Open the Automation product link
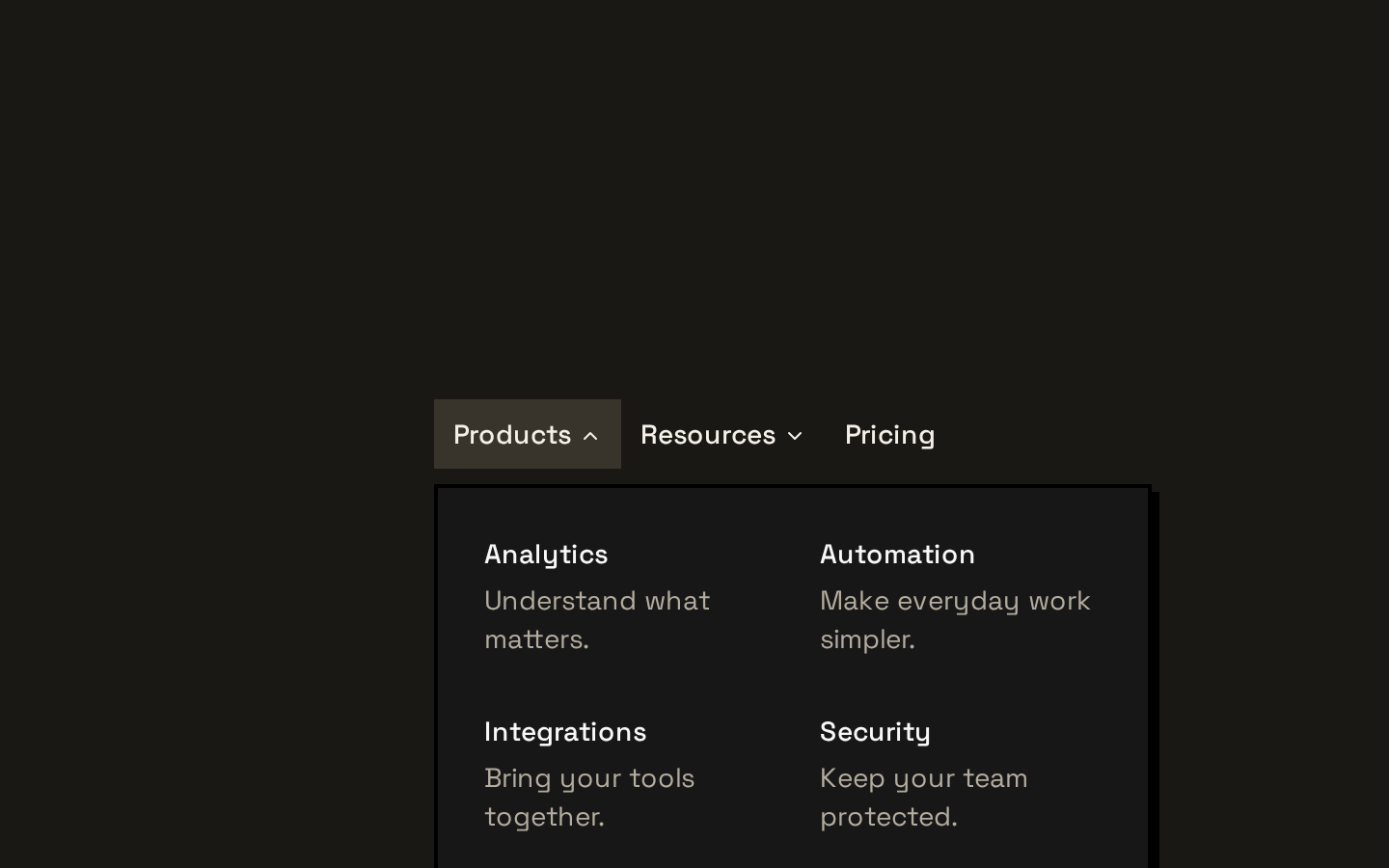Screen dimensions: 1389x868 (x=961, y=596)
